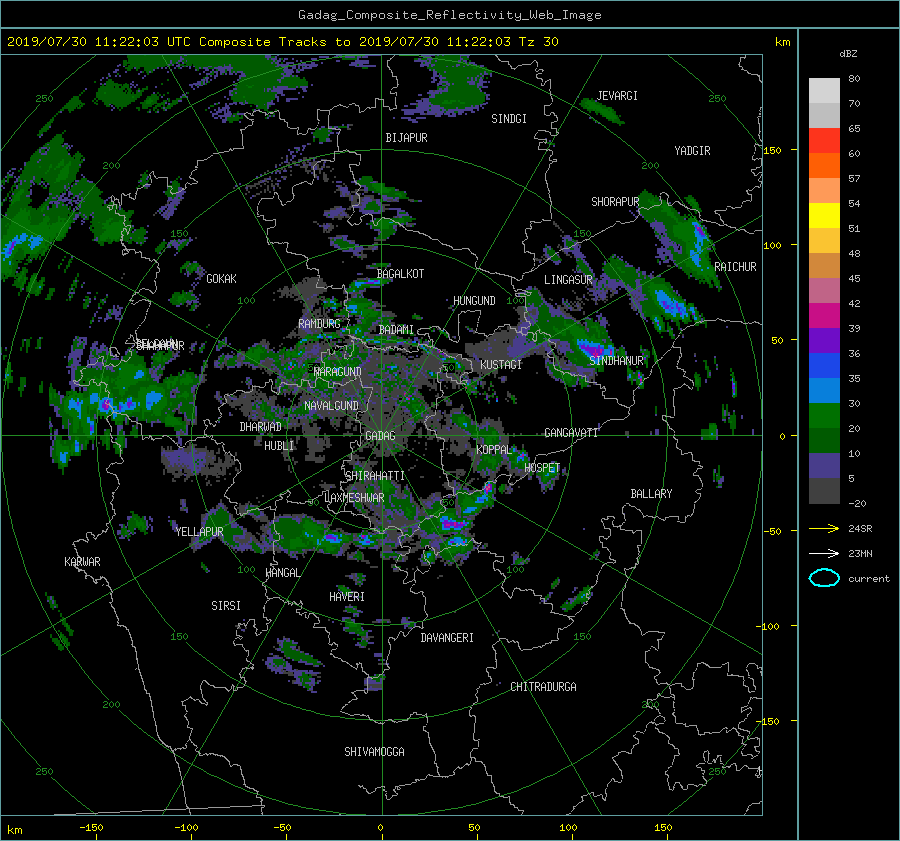Click the '150' tick on right axis
900x841 pixels.
tap(773, 150)
